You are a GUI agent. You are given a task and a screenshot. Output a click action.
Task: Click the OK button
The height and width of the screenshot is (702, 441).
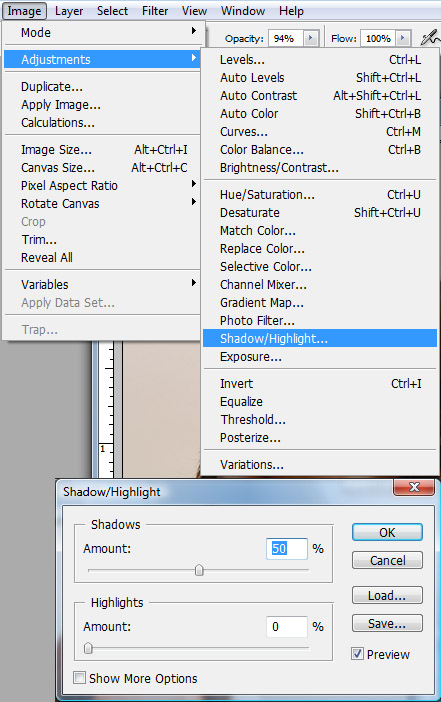[x=387, y=532]
